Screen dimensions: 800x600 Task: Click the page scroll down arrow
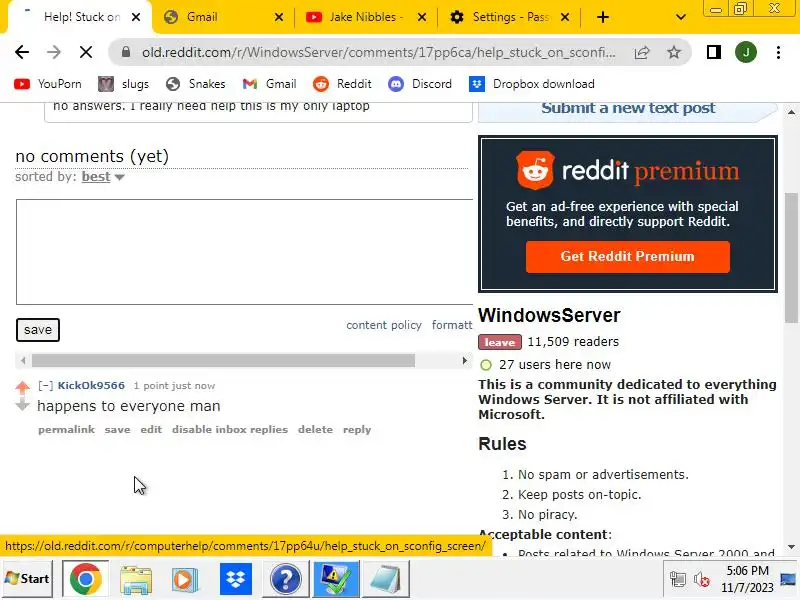pyautogui.click(x=791, y=547)
